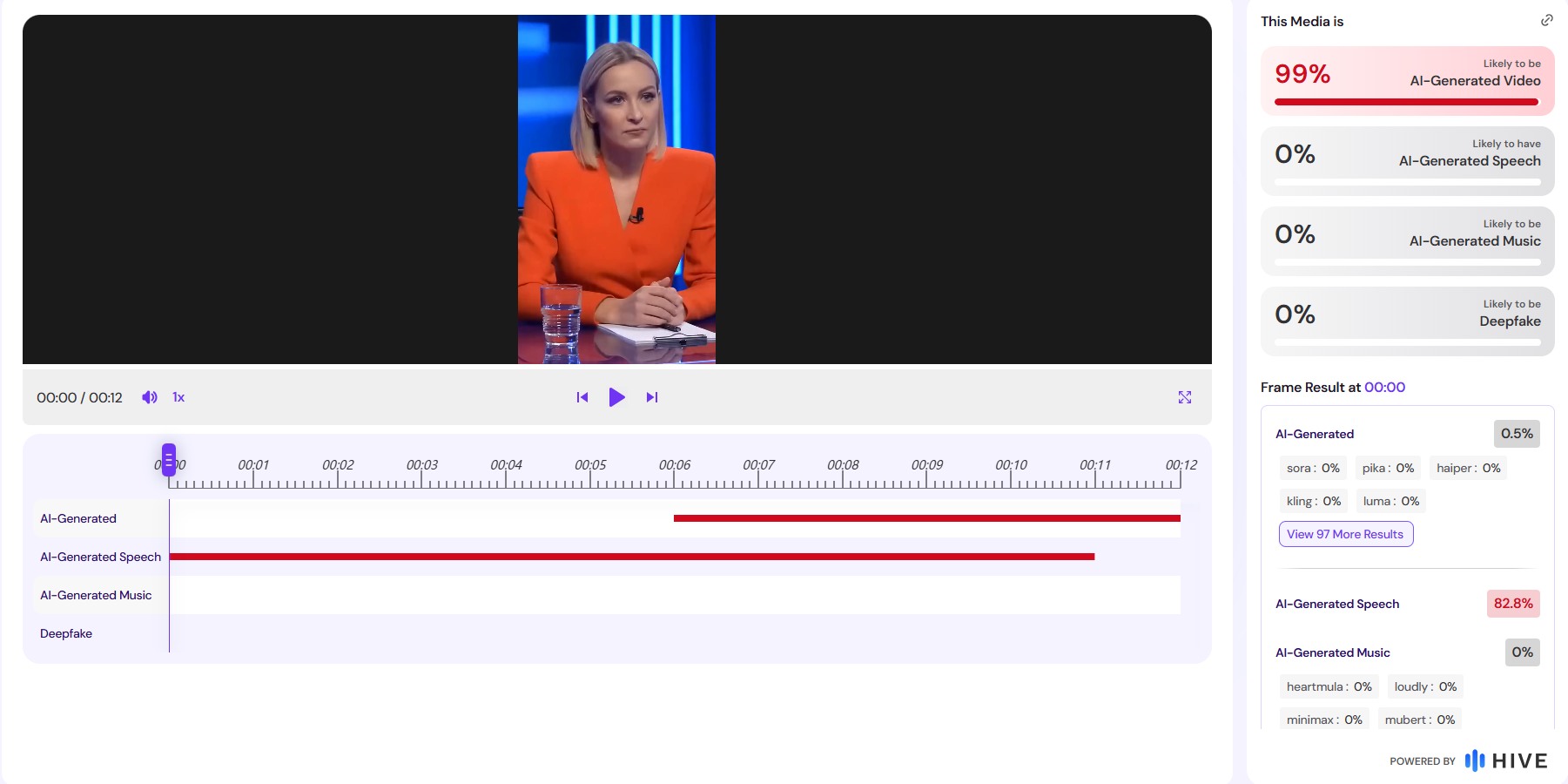Enter fullscreen video mode

(1185, 397)
